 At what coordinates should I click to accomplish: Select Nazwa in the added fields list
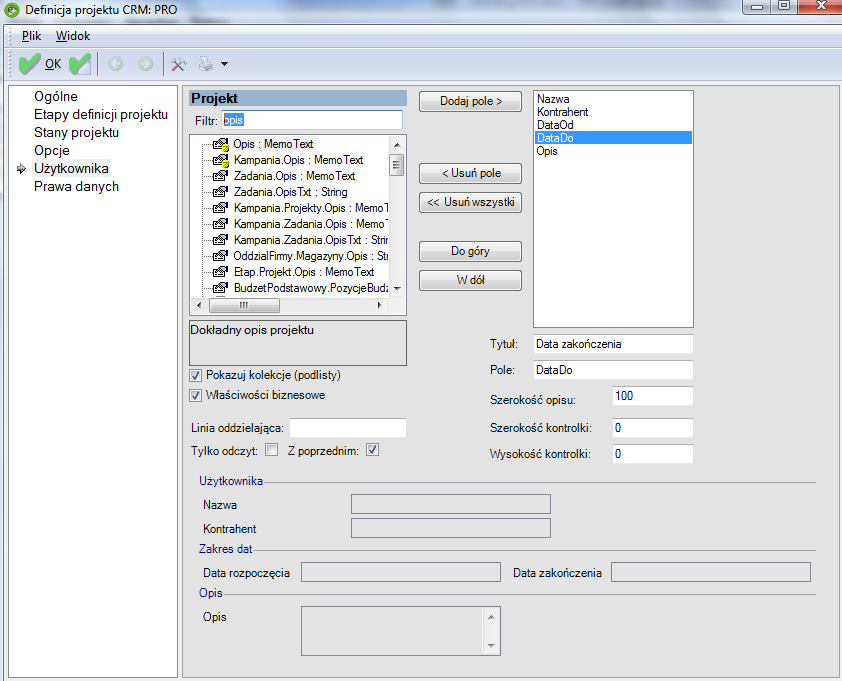(x=613, y=99)
